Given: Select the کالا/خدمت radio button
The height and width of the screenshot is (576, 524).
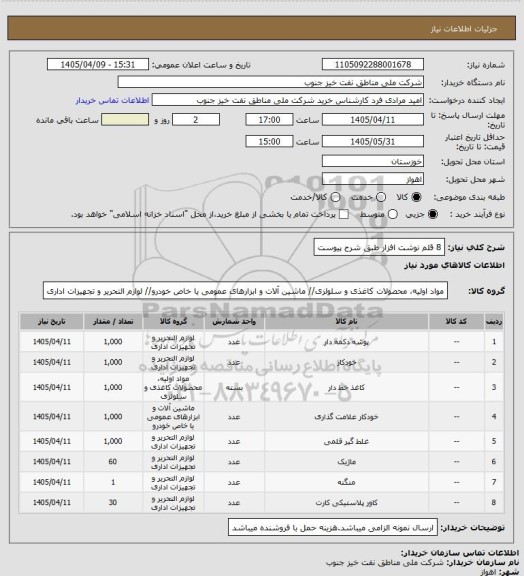Looking at the screenshot, I should coord(335,197).
